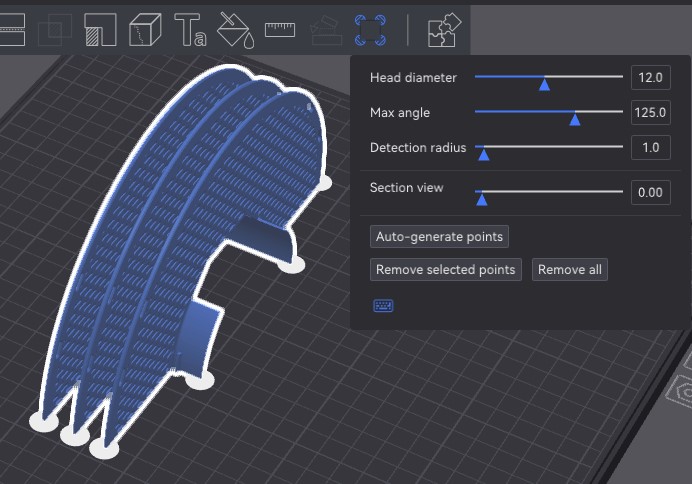Open the Mesh Boolean tool
This screenshot has height=484, width=692.
54,30
